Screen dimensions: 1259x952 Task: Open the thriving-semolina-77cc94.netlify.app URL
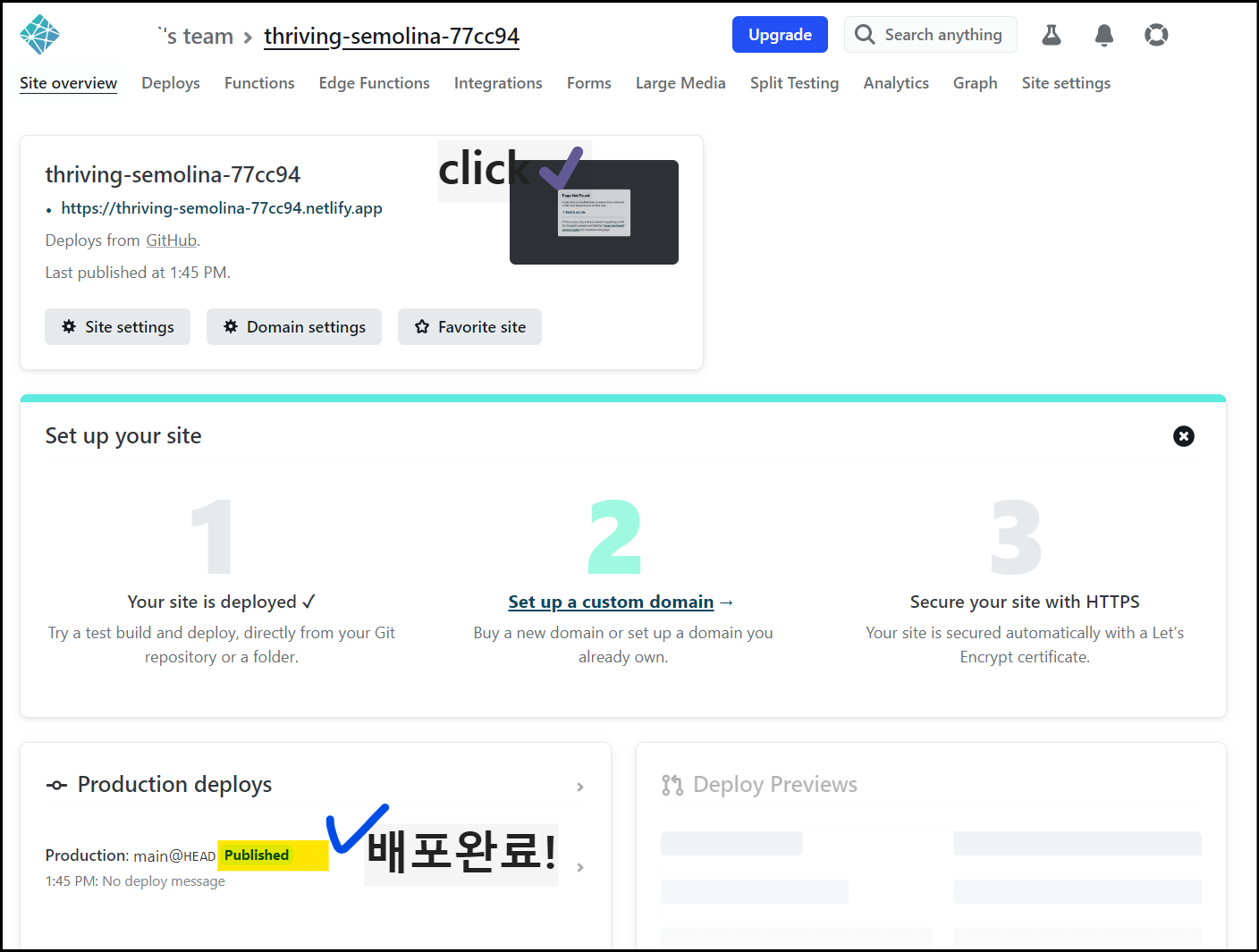pyautogui.click(x=222, y=208)
